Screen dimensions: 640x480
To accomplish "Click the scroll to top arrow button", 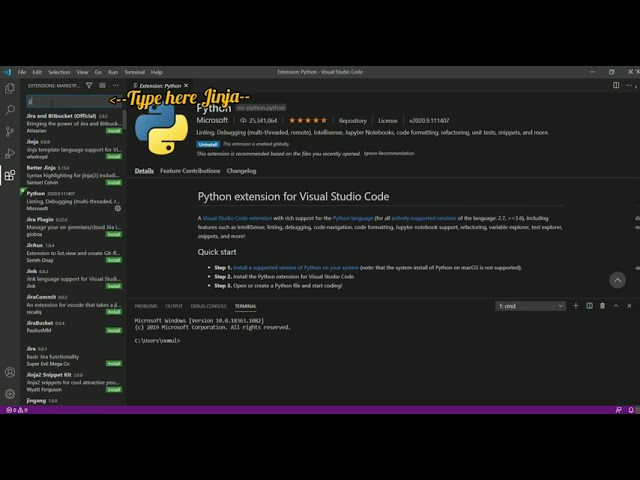I will [618, 280].
